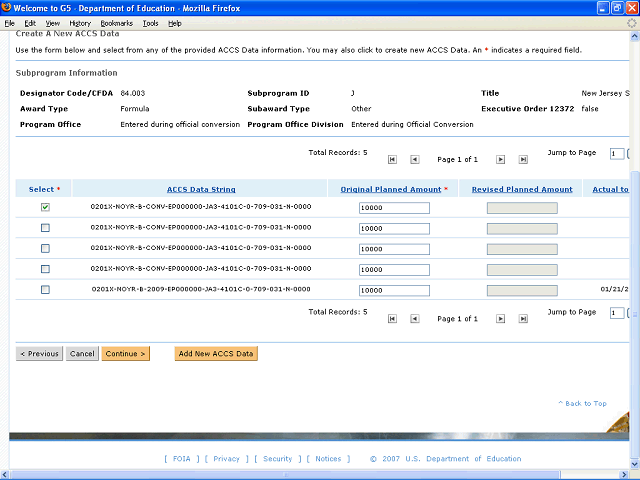640x480 pixels.
Task: Open the Notices footer link
Action: [328, 459]
